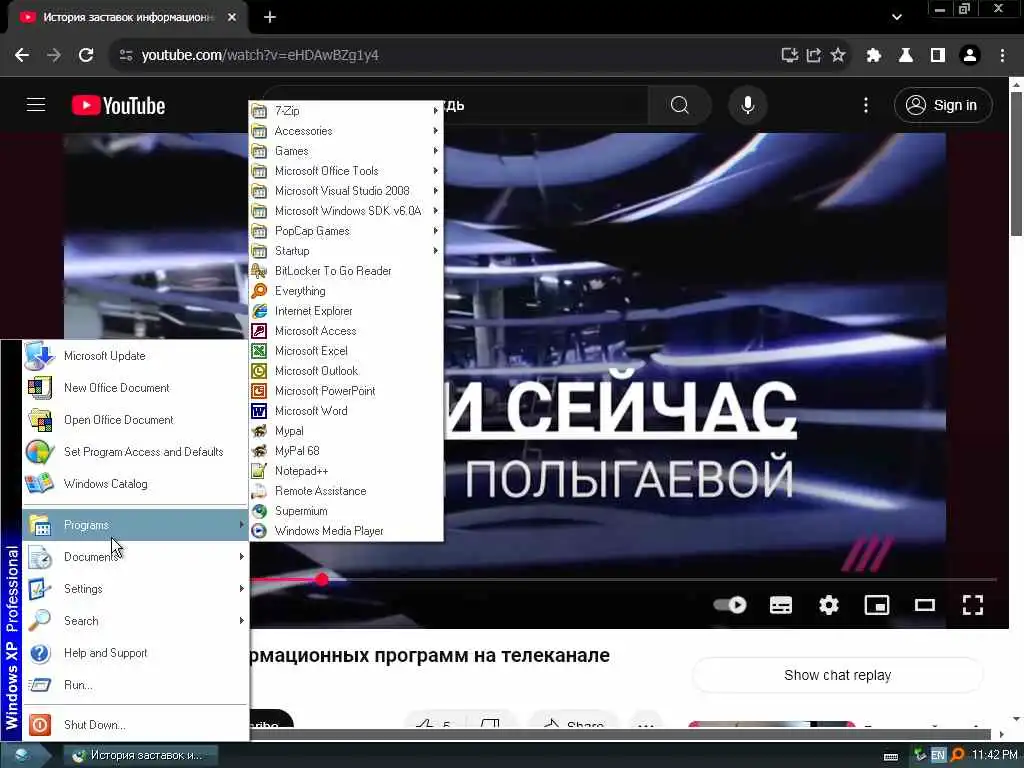Open YouTube settings three-dot menu
The height and width of the screenshot is (768, 1024).
(x=866, y=105)
